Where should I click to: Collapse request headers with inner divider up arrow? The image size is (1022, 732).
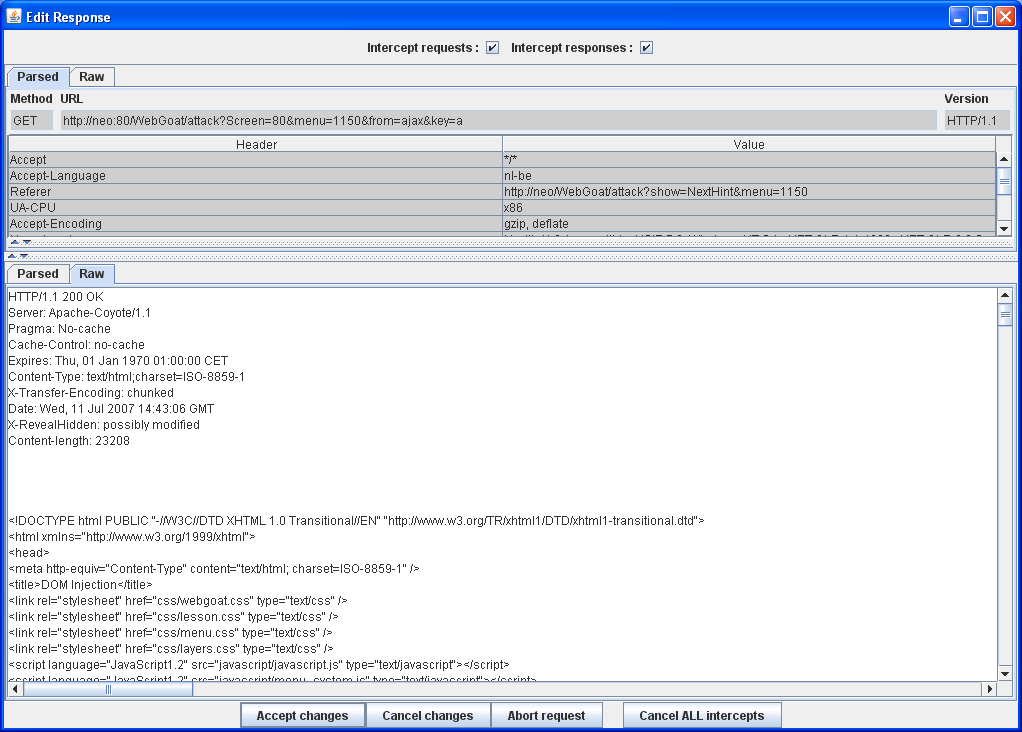click(x=15, y=242)
